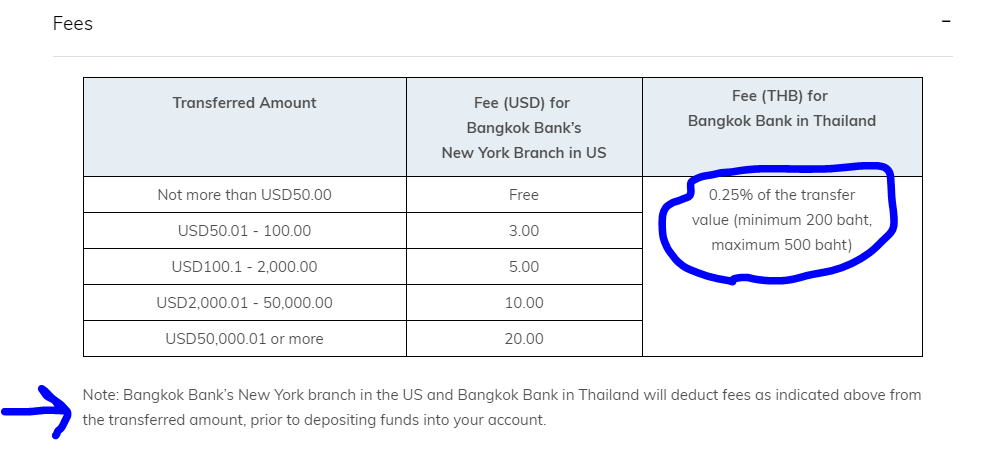This screenshot has width=1002, height=457.
Task: Select the USD2,000.01 - 50,000.00 cell
Action: (x=245, y=302)
